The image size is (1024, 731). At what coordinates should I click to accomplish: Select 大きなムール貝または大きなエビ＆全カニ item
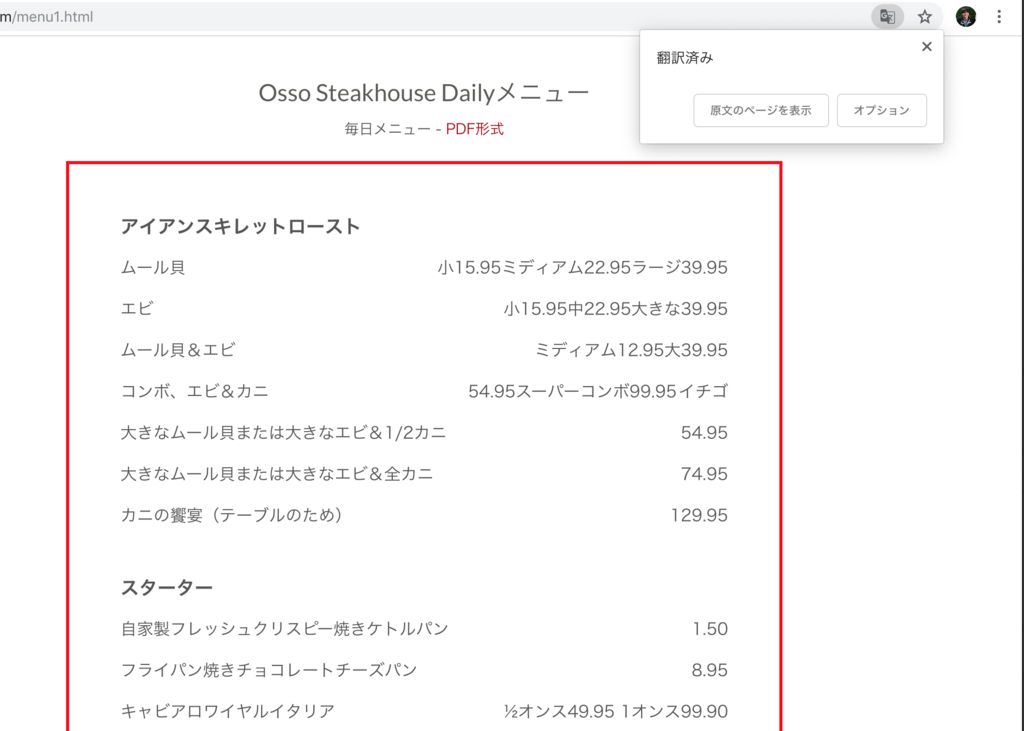[x=277, y=474]
